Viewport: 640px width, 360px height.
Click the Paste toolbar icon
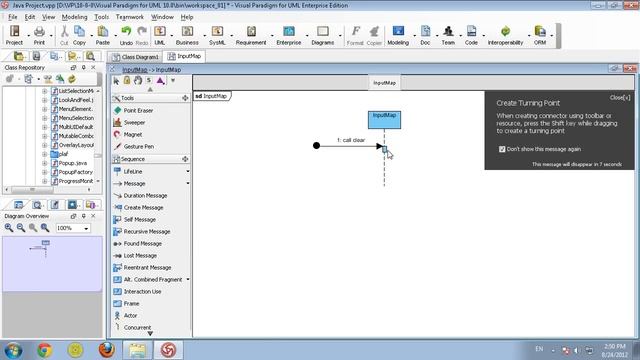102,35
